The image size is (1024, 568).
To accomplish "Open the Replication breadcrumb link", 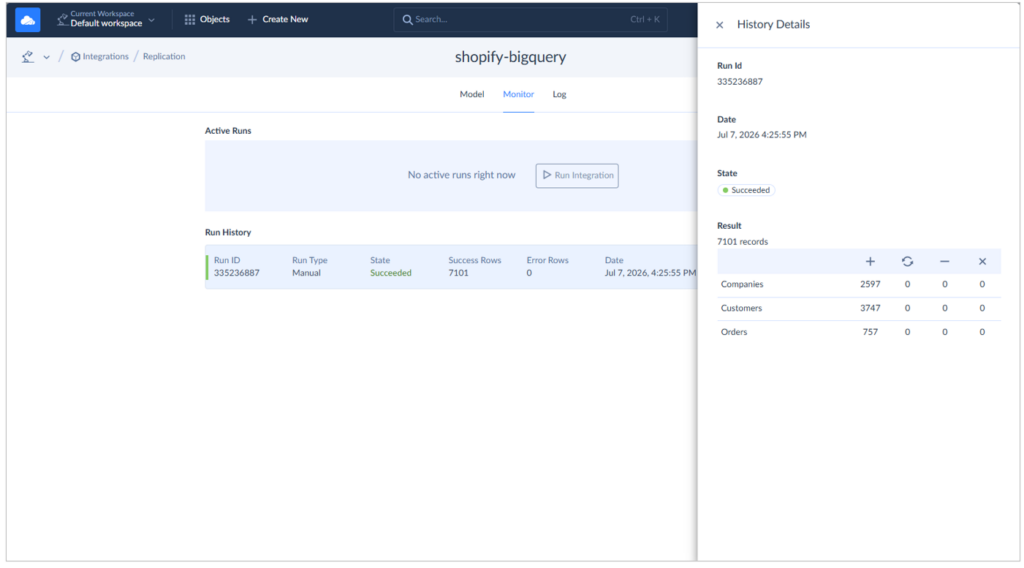I will (164, 57).
